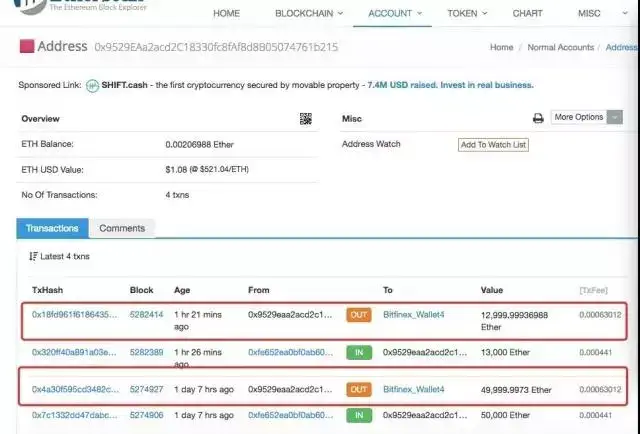Open the CHART menu item
The image size is (640, 434).
(527, 14)
